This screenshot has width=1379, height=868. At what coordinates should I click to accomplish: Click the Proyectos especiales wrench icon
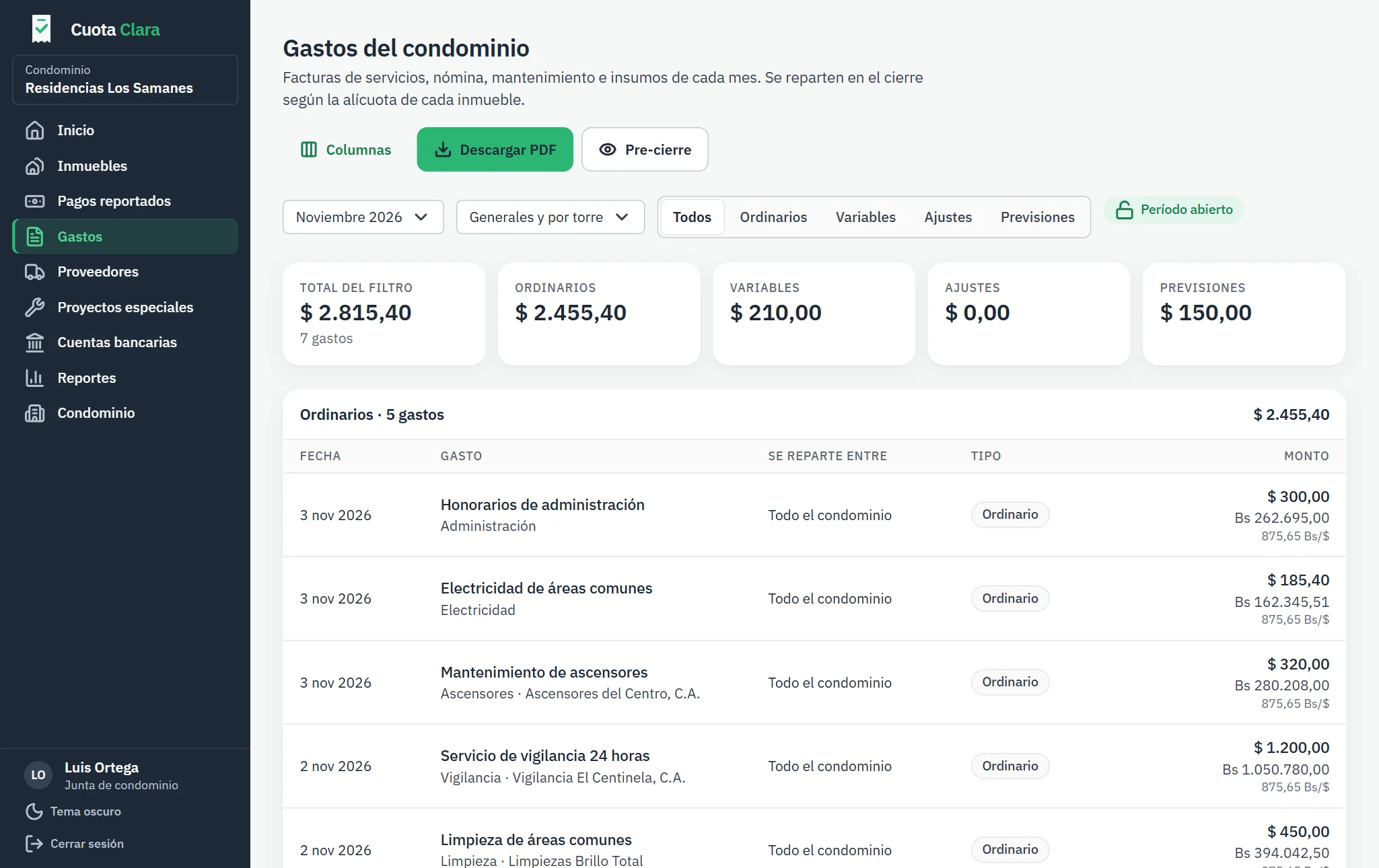tap(34, 308)
